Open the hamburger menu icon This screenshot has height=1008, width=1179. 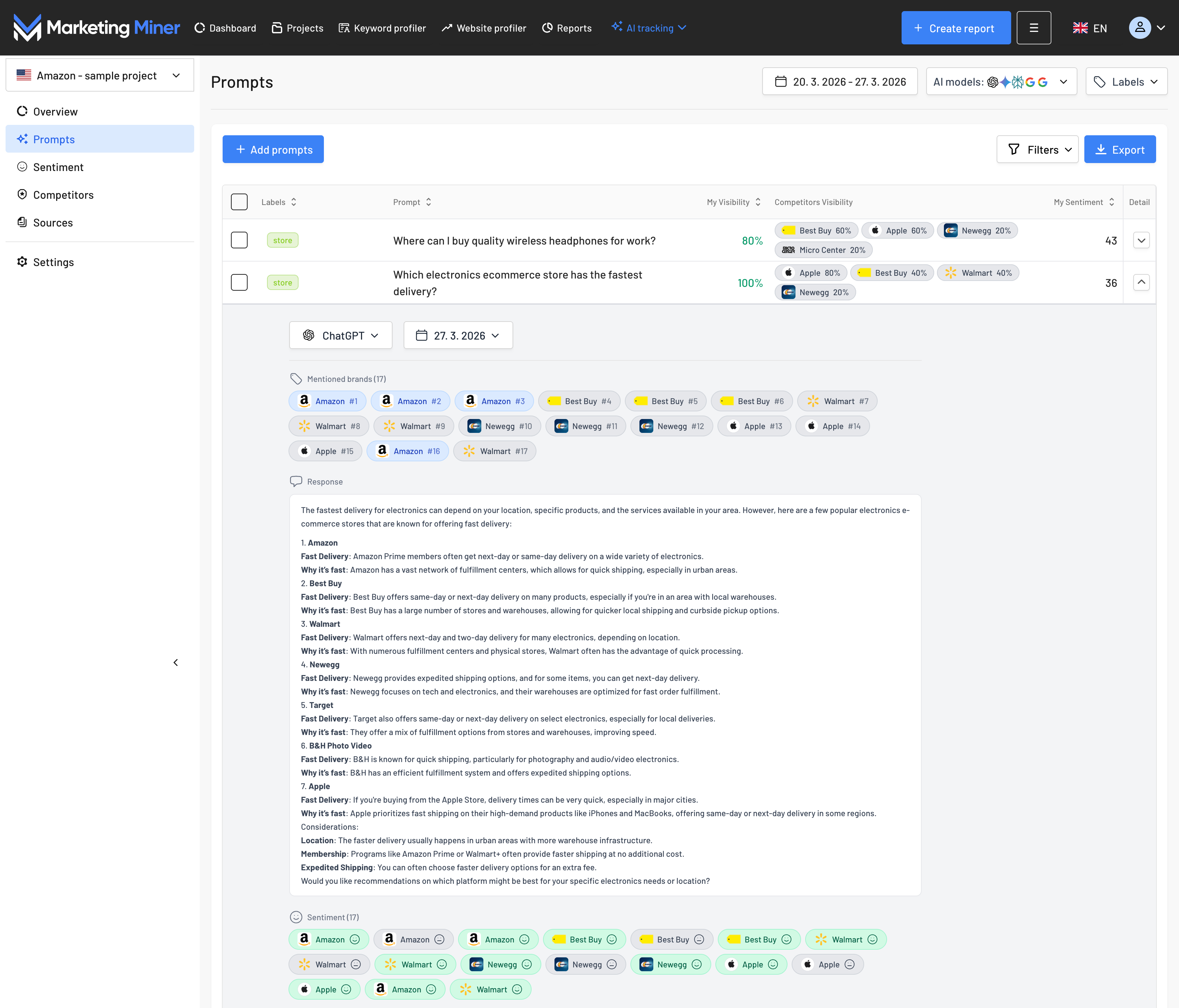[1033, 28]
